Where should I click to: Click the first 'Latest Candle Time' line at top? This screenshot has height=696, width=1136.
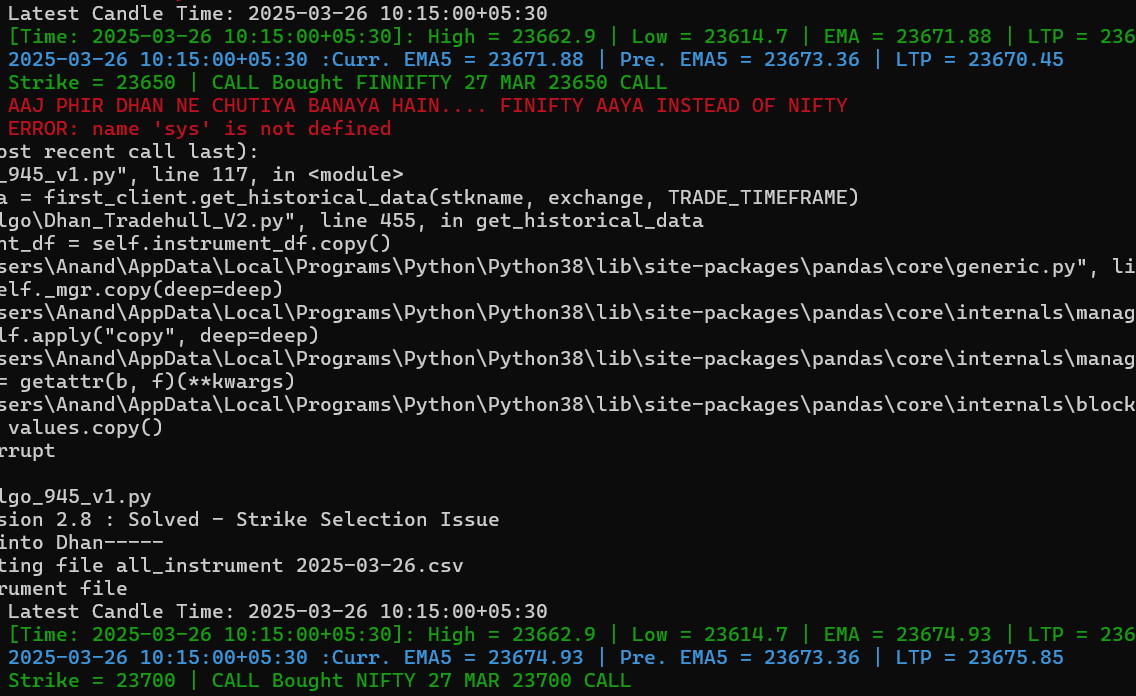[x=277, y=13]
